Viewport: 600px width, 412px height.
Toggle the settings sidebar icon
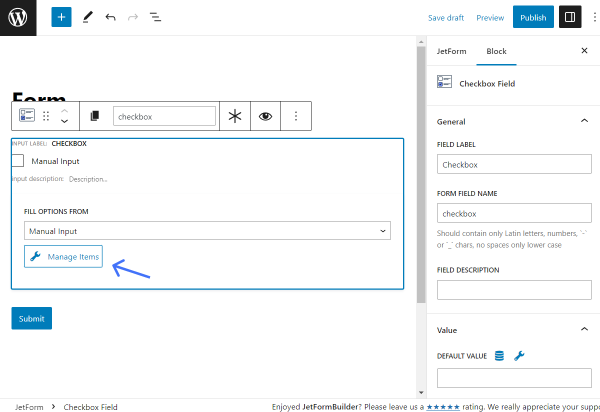click(570, 17)
